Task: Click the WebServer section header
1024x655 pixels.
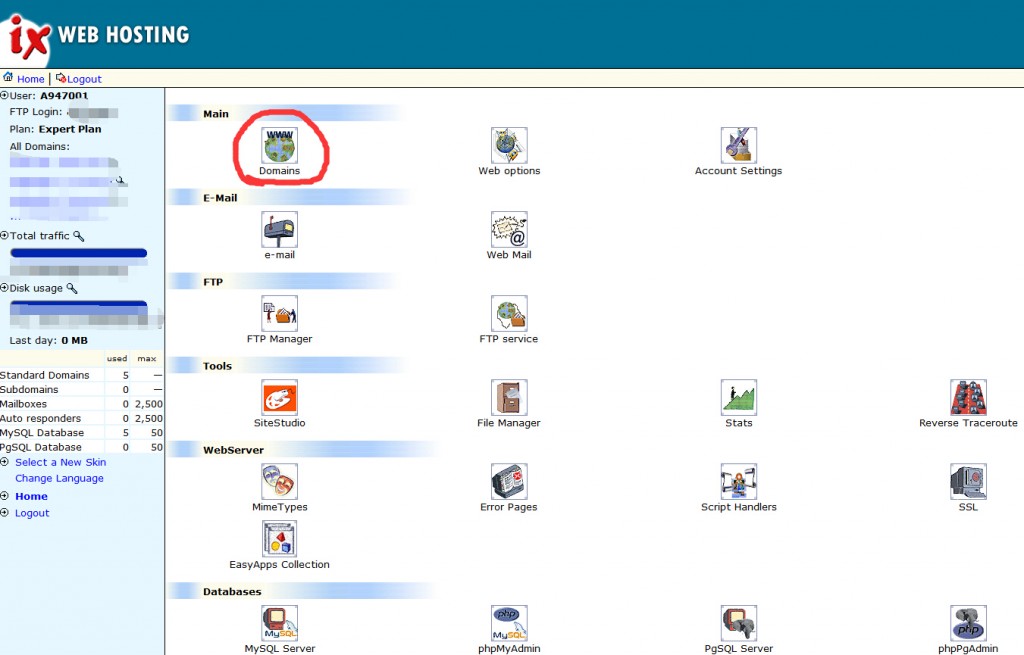Action: [x=233, y=450]
